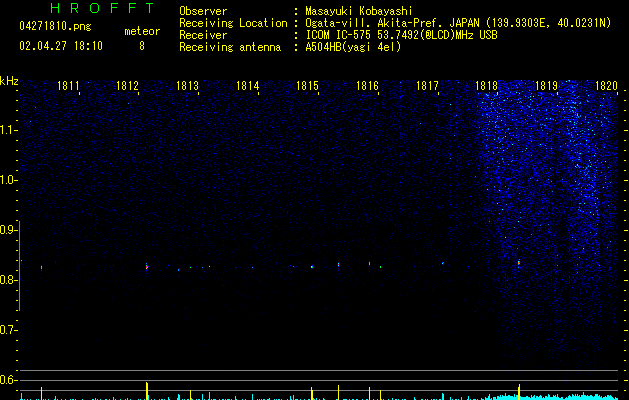Viewport: 629px width, 400px height.
Task: Select observer name Masayuki Kobayashi
Action: tap(359, 11)
